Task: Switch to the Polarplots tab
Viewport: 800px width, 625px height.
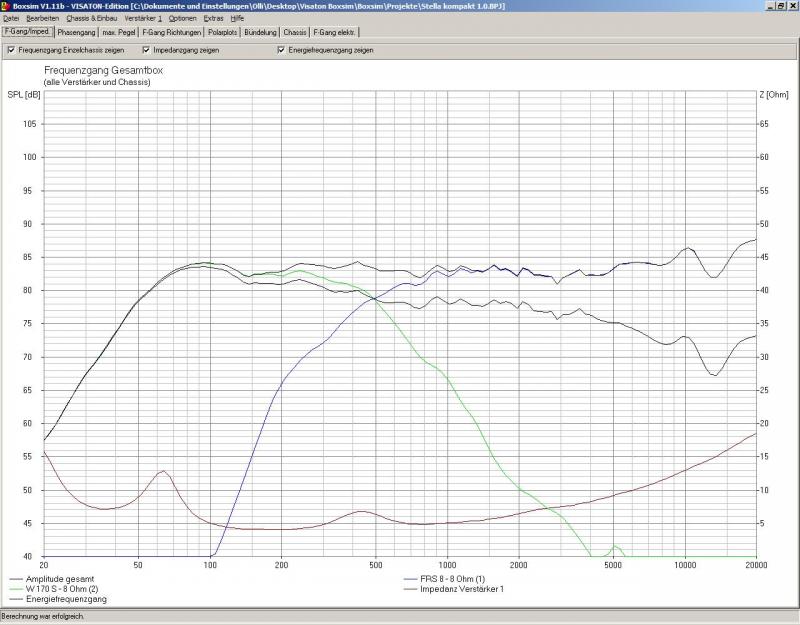Action: [224, 32]
